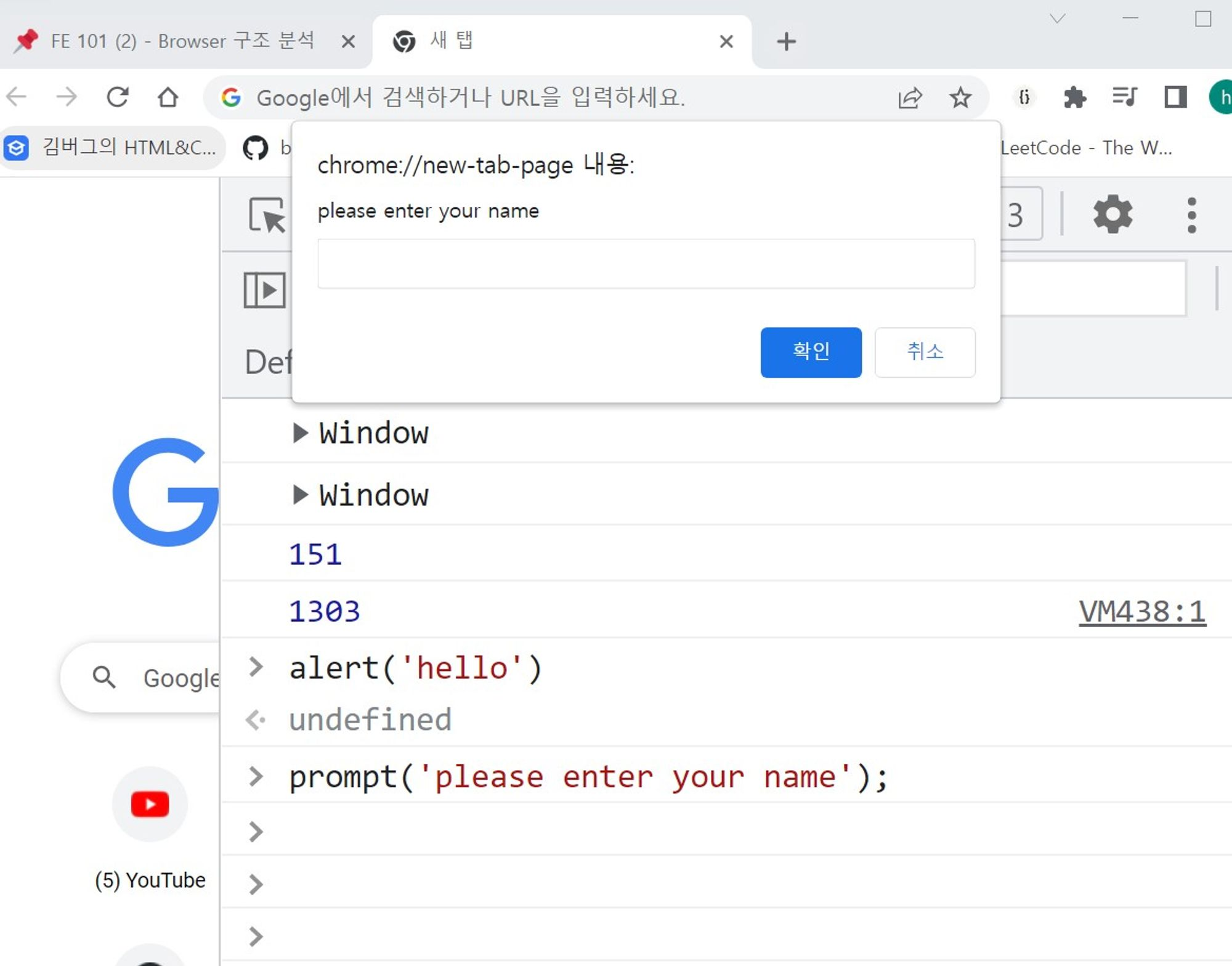
Task: Activate the DevTools inspect element tool
Action: pos(267,215)
